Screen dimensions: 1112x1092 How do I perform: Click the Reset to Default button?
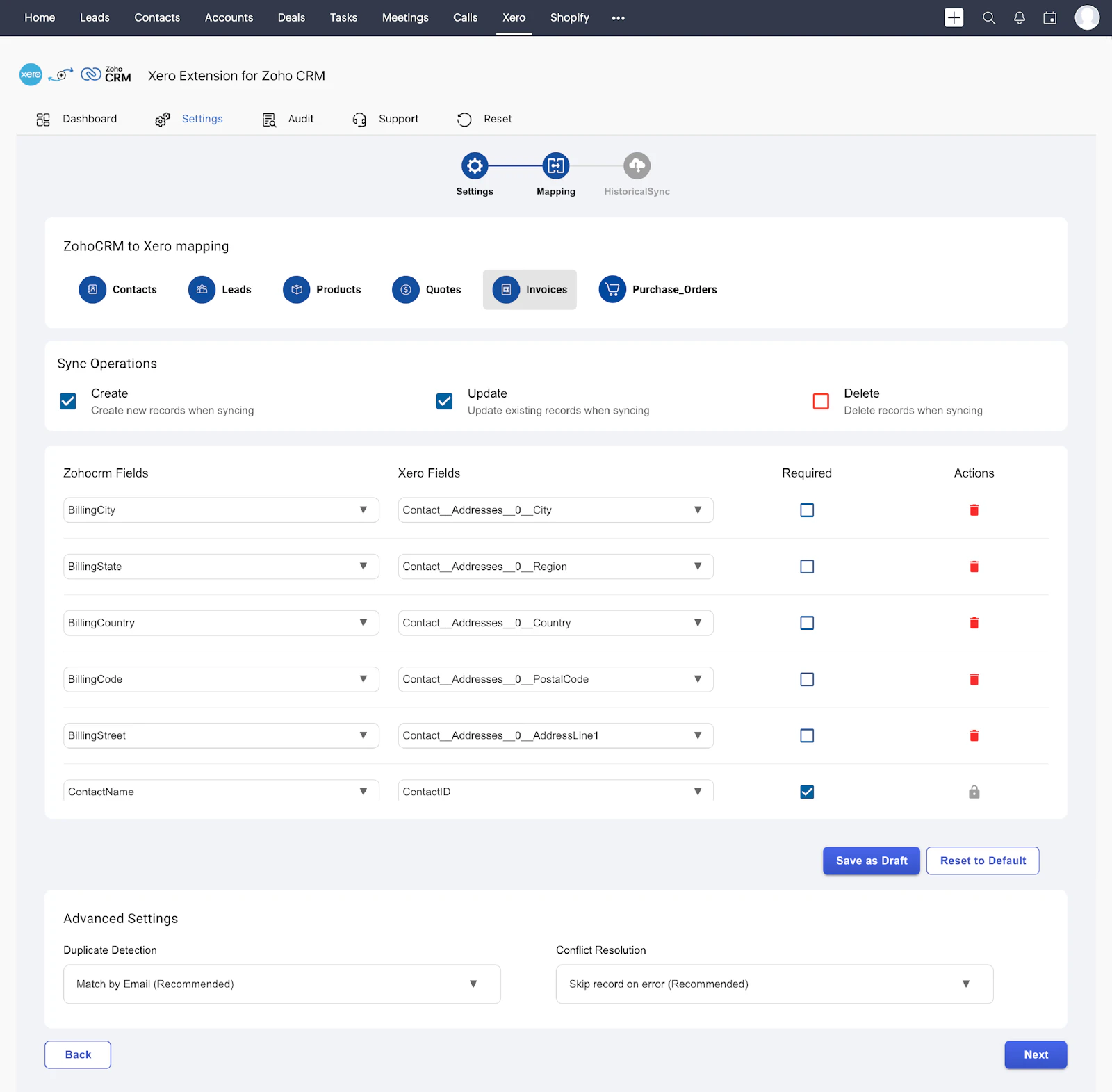coord(983,861)
